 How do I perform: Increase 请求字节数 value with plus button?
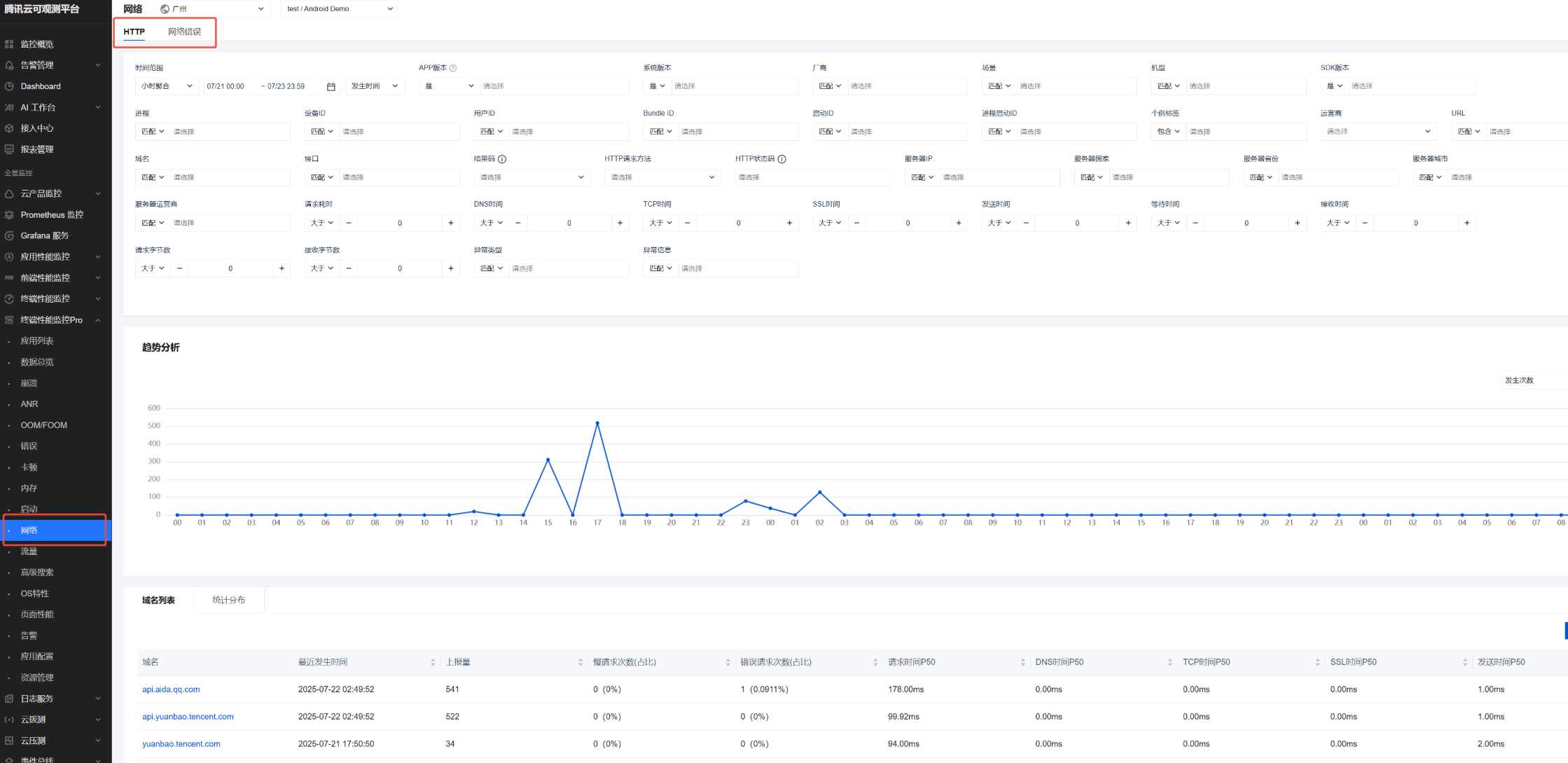(x=282, y=268)
